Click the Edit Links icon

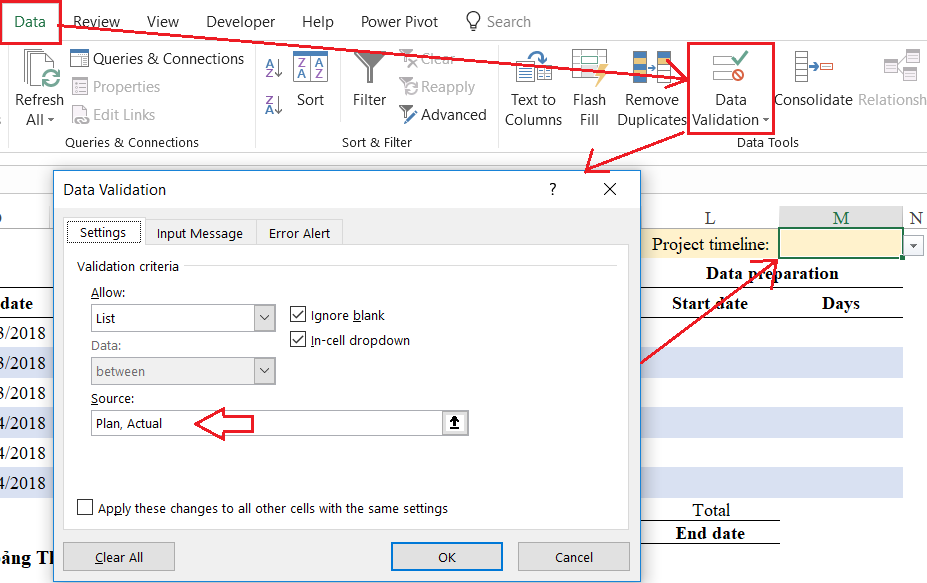[80, 114]
